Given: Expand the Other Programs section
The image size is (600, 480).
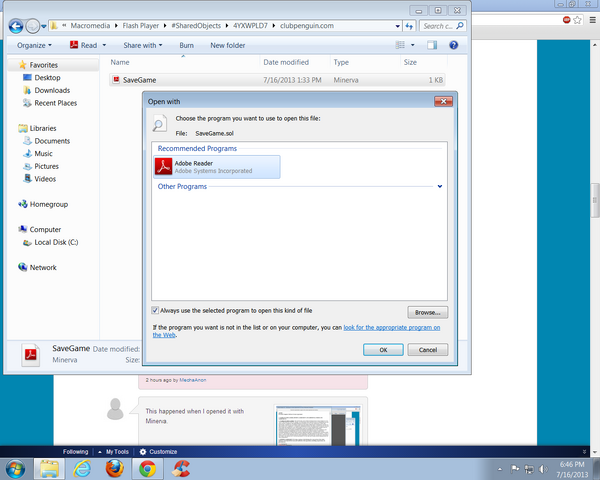Looking at the screenshot, I should pos(440,186).
